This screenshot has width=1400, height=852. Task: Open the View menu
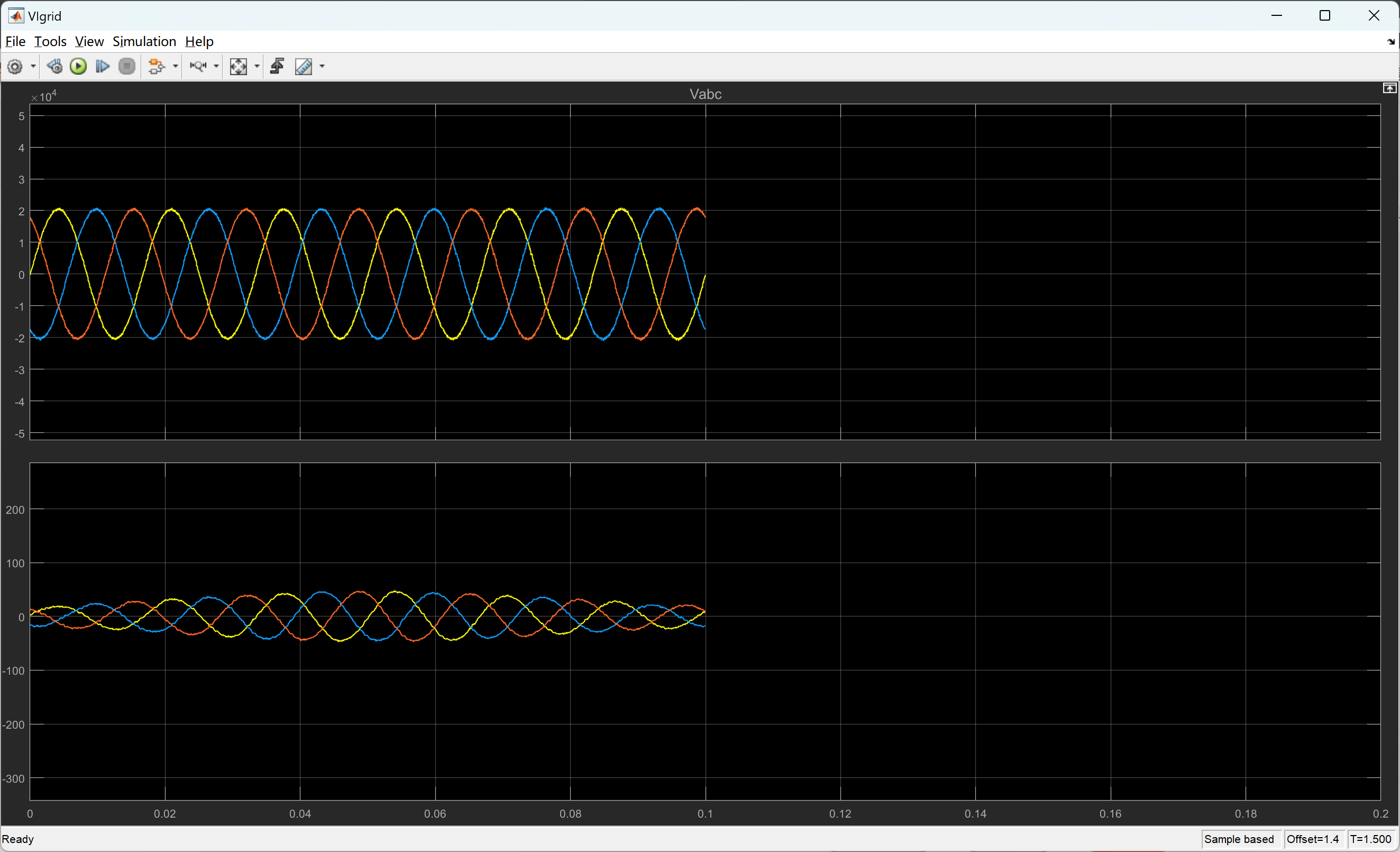[89, 41]
